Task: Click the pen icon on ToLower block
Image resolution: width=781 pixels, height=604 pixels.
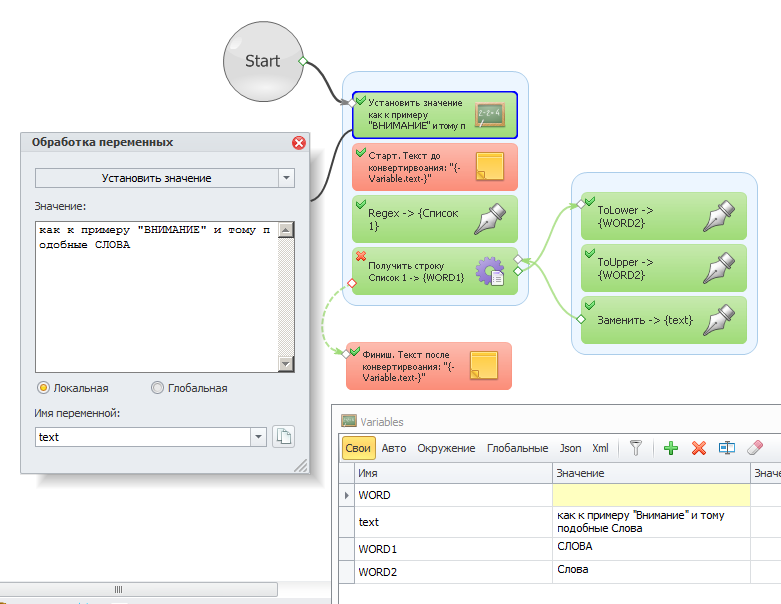Action: click(x=719, y=216)
